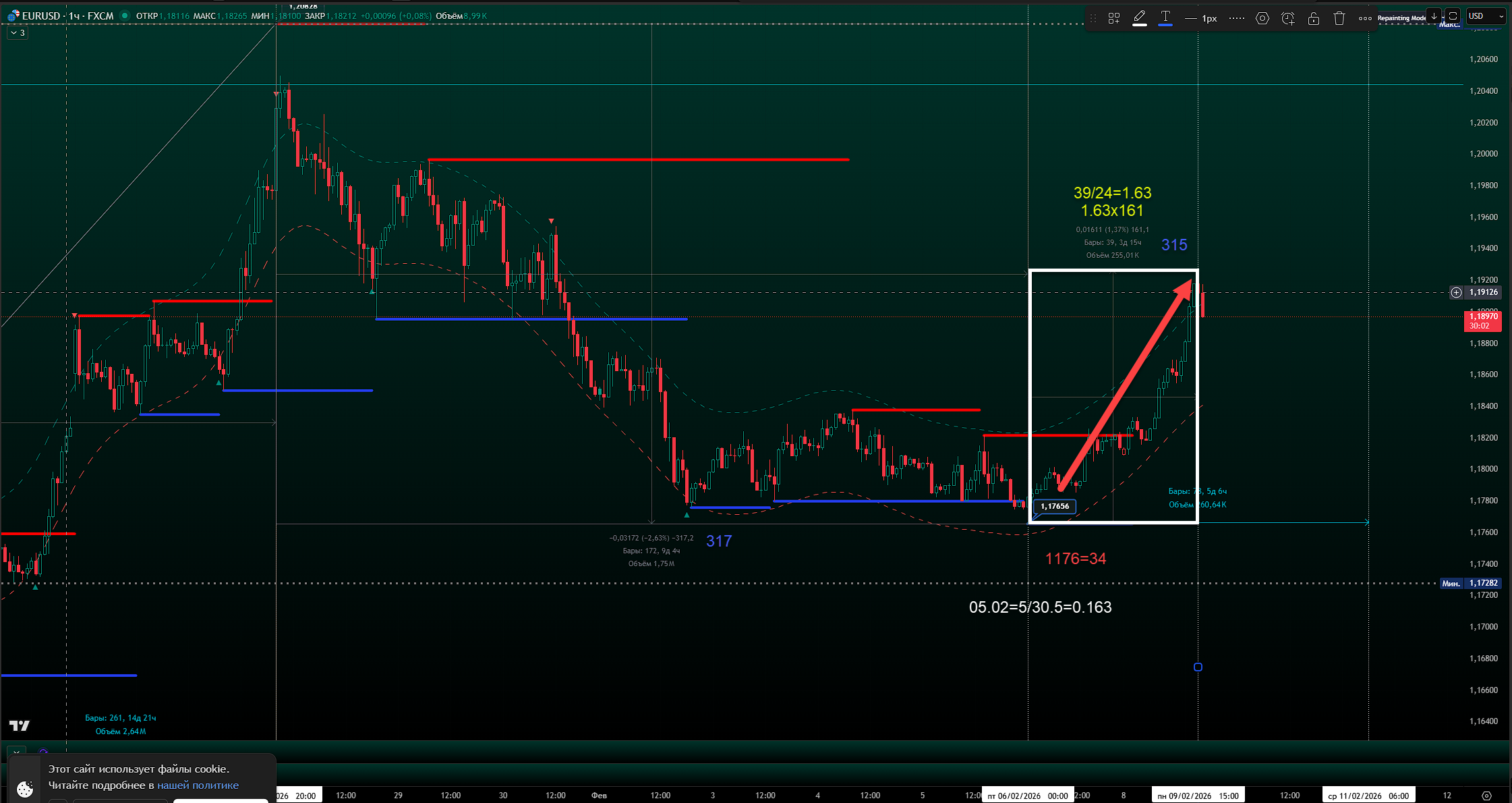Open the USD currency dropdown
Viewport: 1512px width, 803px height.
1486,16
